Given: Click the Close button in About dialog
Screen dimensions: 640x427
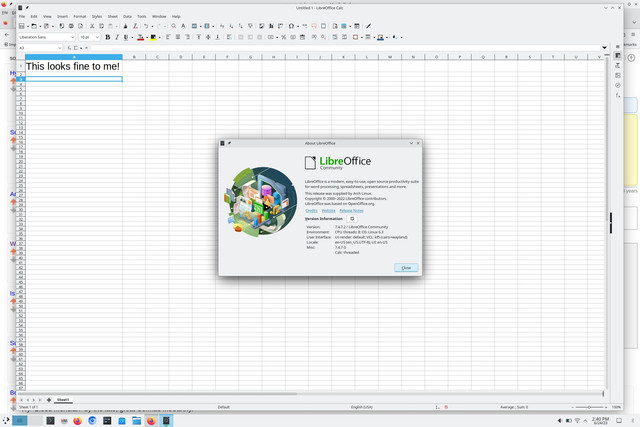Looking at the screenshot, I should coord(406,268).
